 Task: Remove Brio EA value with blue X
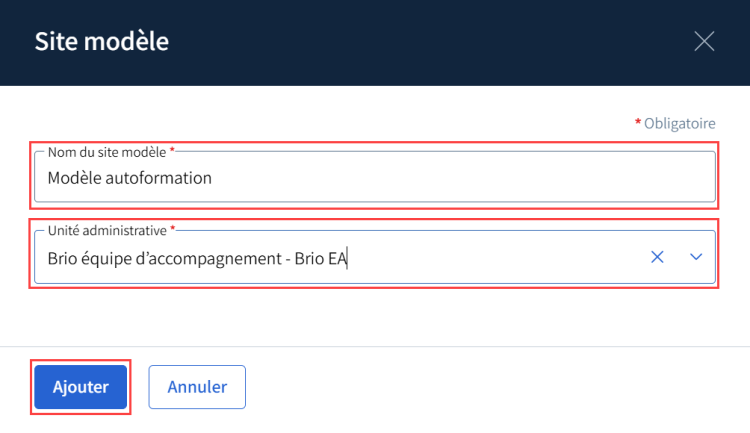[x=657, y=257]
